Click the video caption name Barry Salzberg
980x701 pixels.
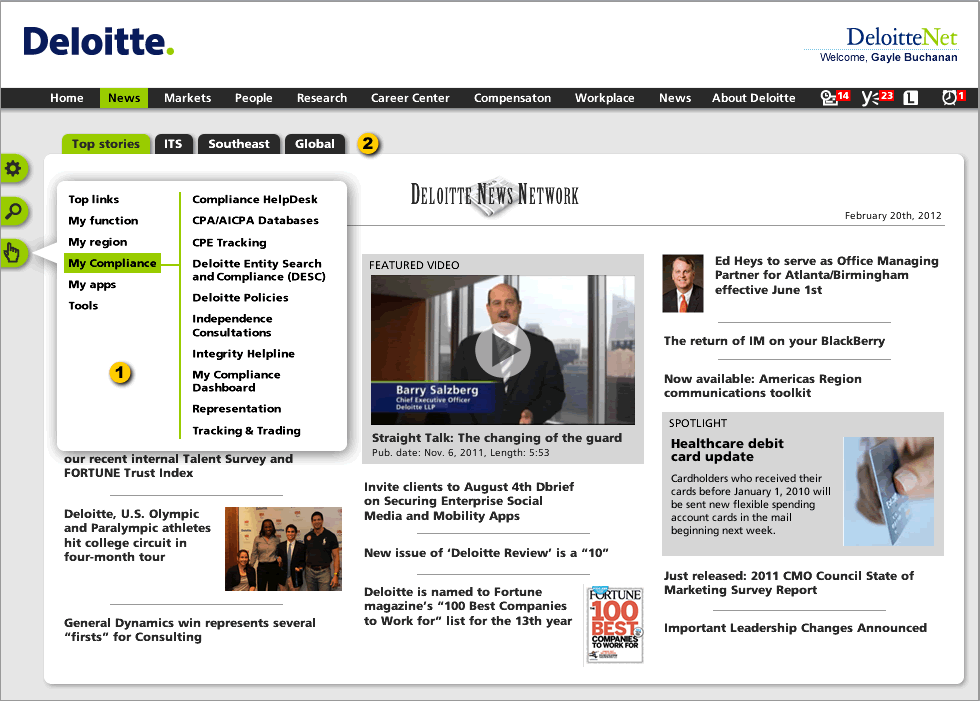[437, 390]
